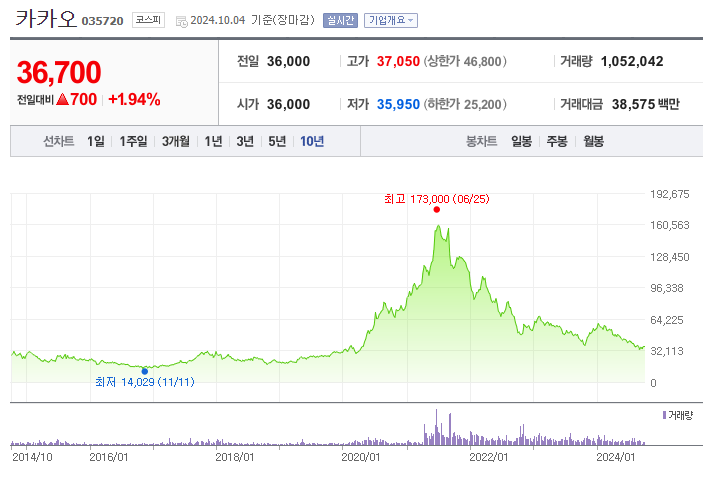Click the 192,675 y-axis label
This screenshot has height=479, width=703.
(x=670, y=194)
